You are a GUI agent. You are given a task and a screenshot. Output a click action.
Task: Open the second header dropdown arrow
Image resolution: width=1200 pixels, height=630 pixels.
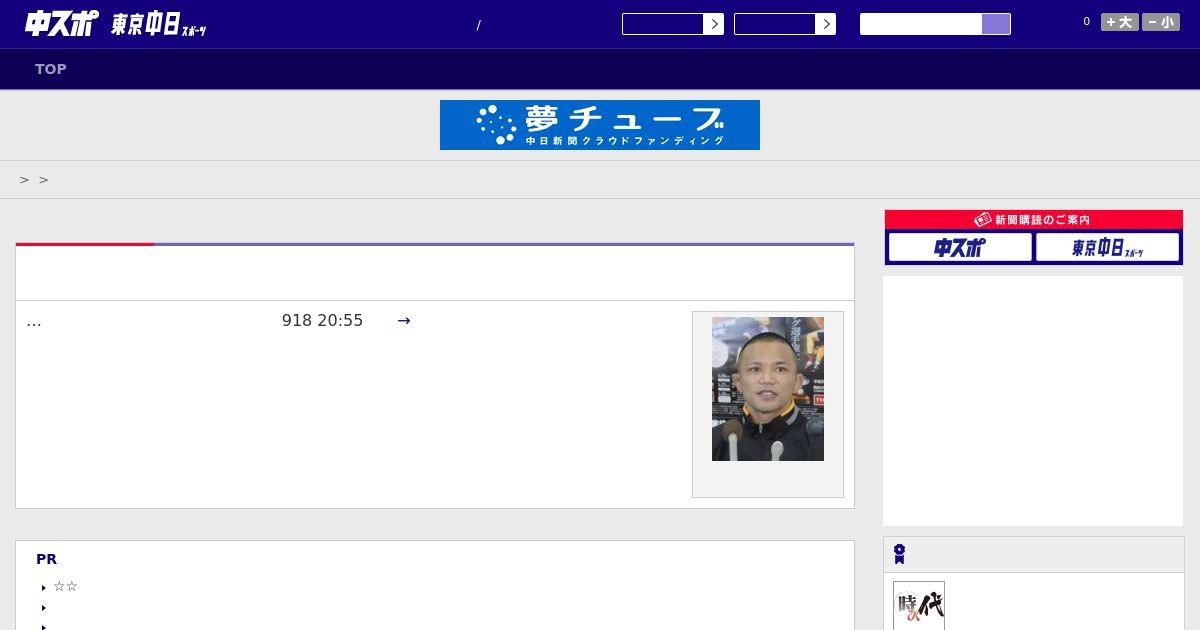click(x=826, y=24)
